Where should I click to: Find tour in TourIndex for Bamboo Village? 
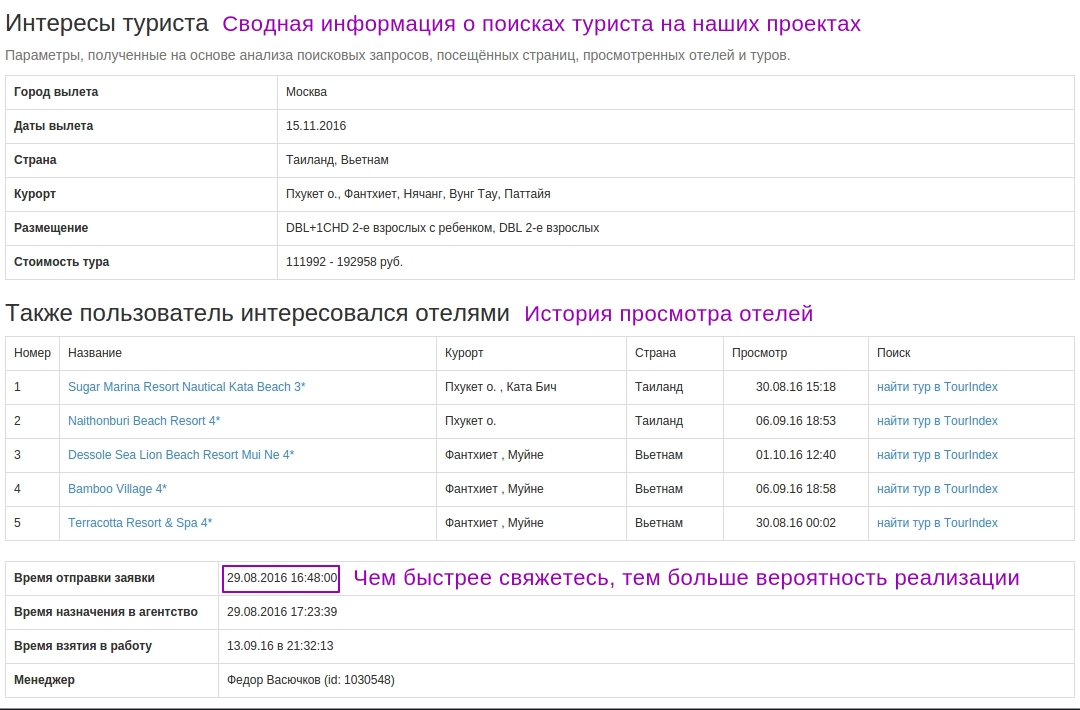point(937,489)
